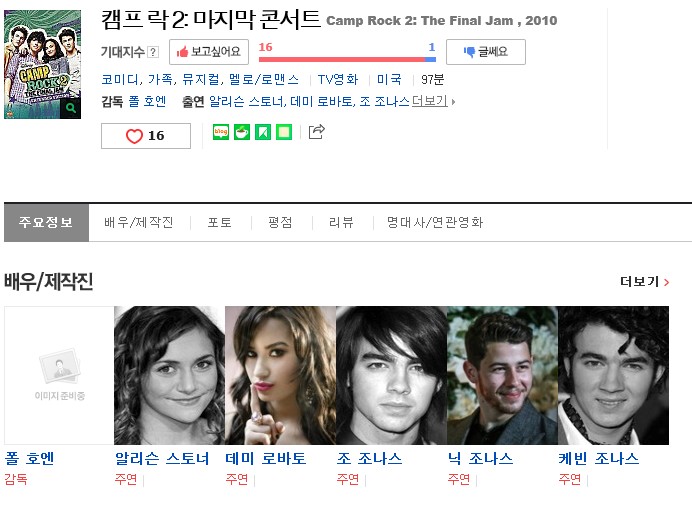Open 데미 로바토 actor photo
Viewport: 692px width, 512px height.
click(x=281, y=375)
